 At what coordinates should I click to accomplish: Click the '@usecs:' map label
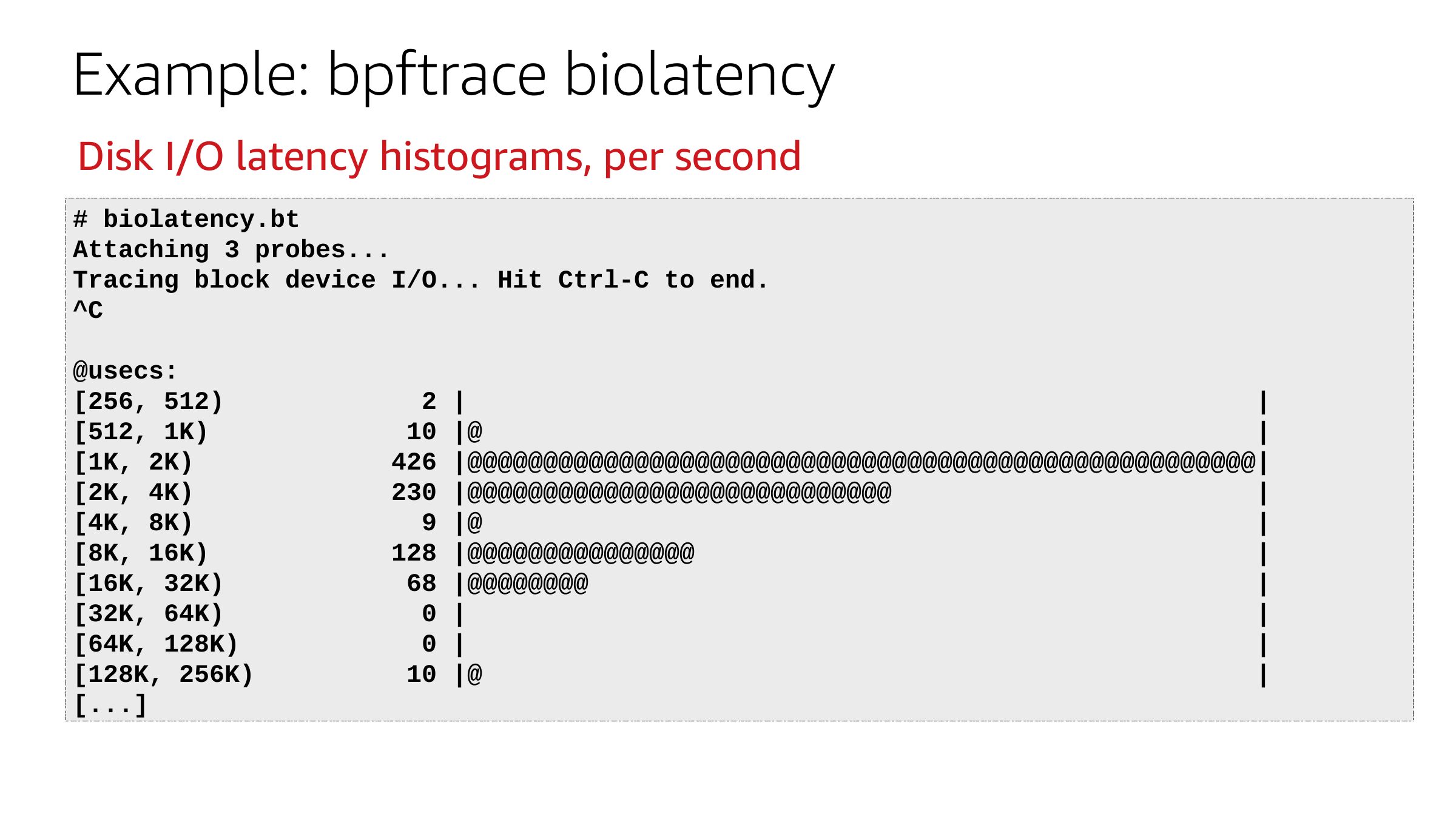click(125, 371)
